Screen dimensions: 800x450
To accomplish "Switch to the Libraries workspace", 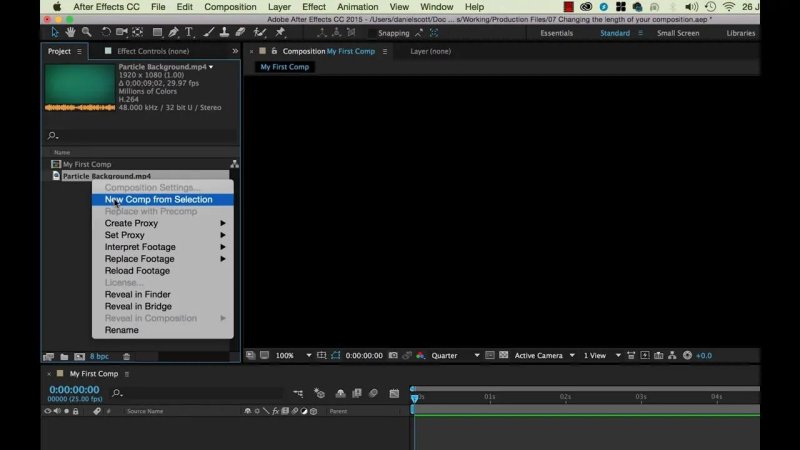I will 740,33.
